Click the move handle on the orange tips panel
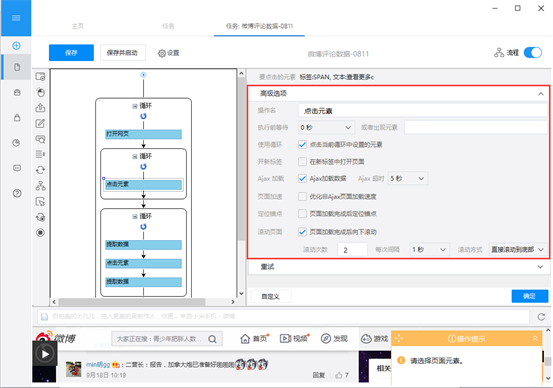Screen dimensions: 553x388 (x=399, y=339)
